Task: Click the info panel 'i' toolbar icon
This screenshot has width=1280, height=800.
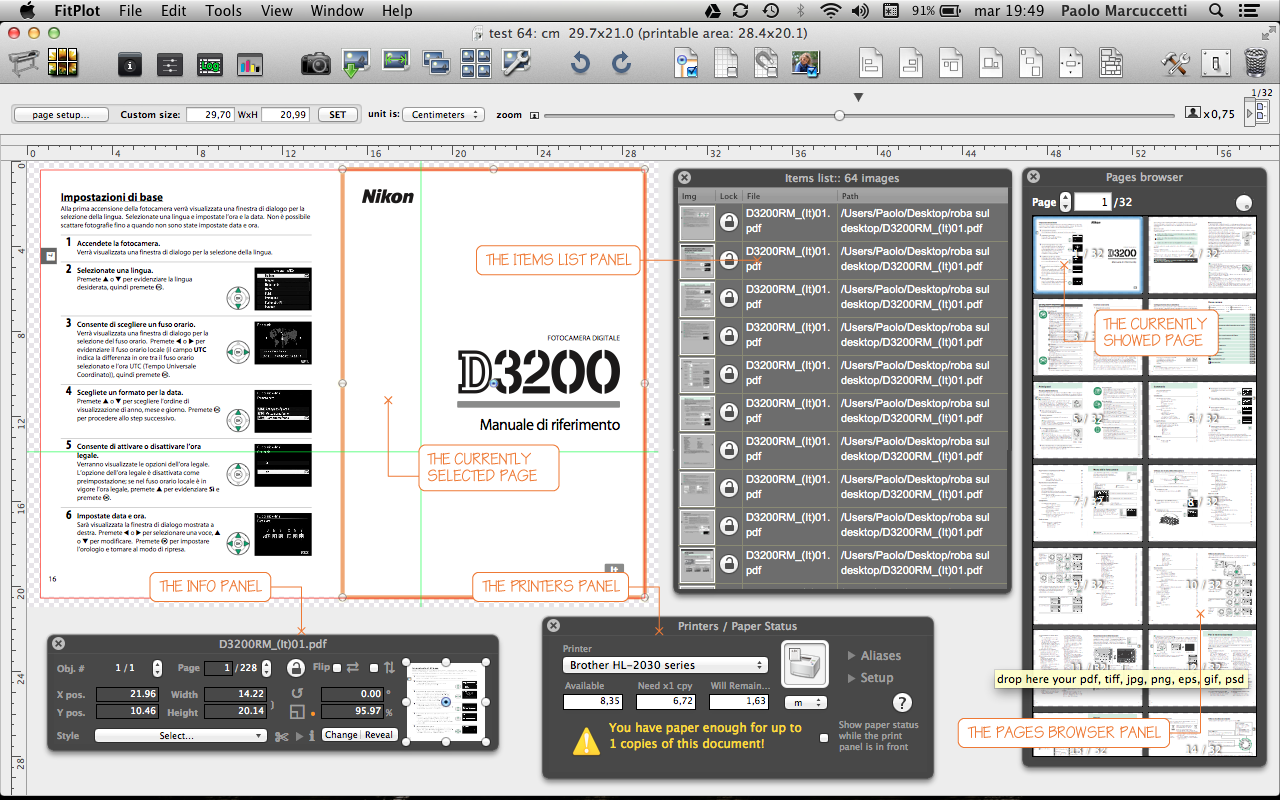Action: tap(129, 66)
